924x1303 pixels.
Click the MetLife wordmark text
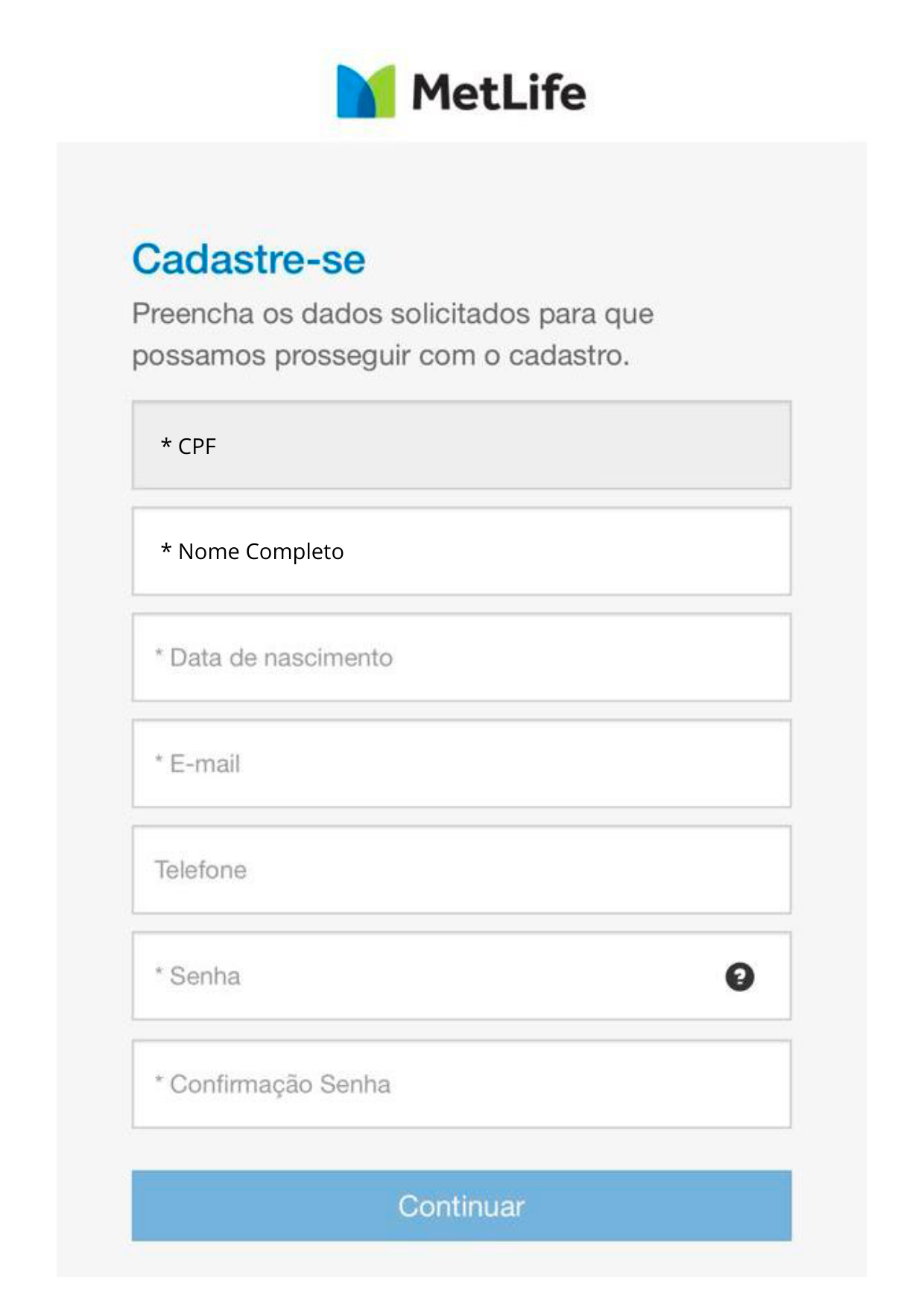click(x=499, y=92)
